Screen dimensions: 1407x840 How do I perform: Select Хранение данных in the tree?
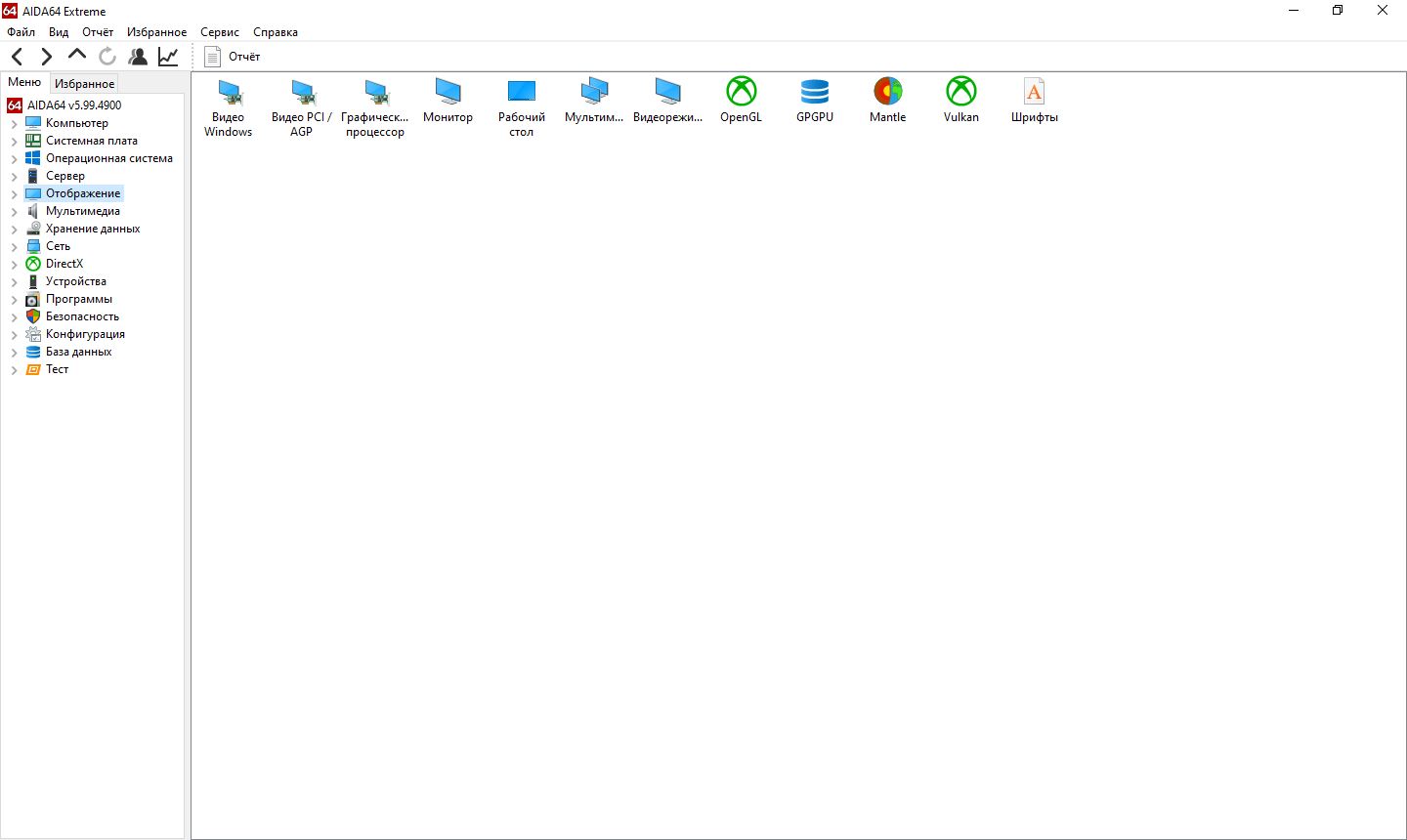pyautogui.click(x=92, y=229)
